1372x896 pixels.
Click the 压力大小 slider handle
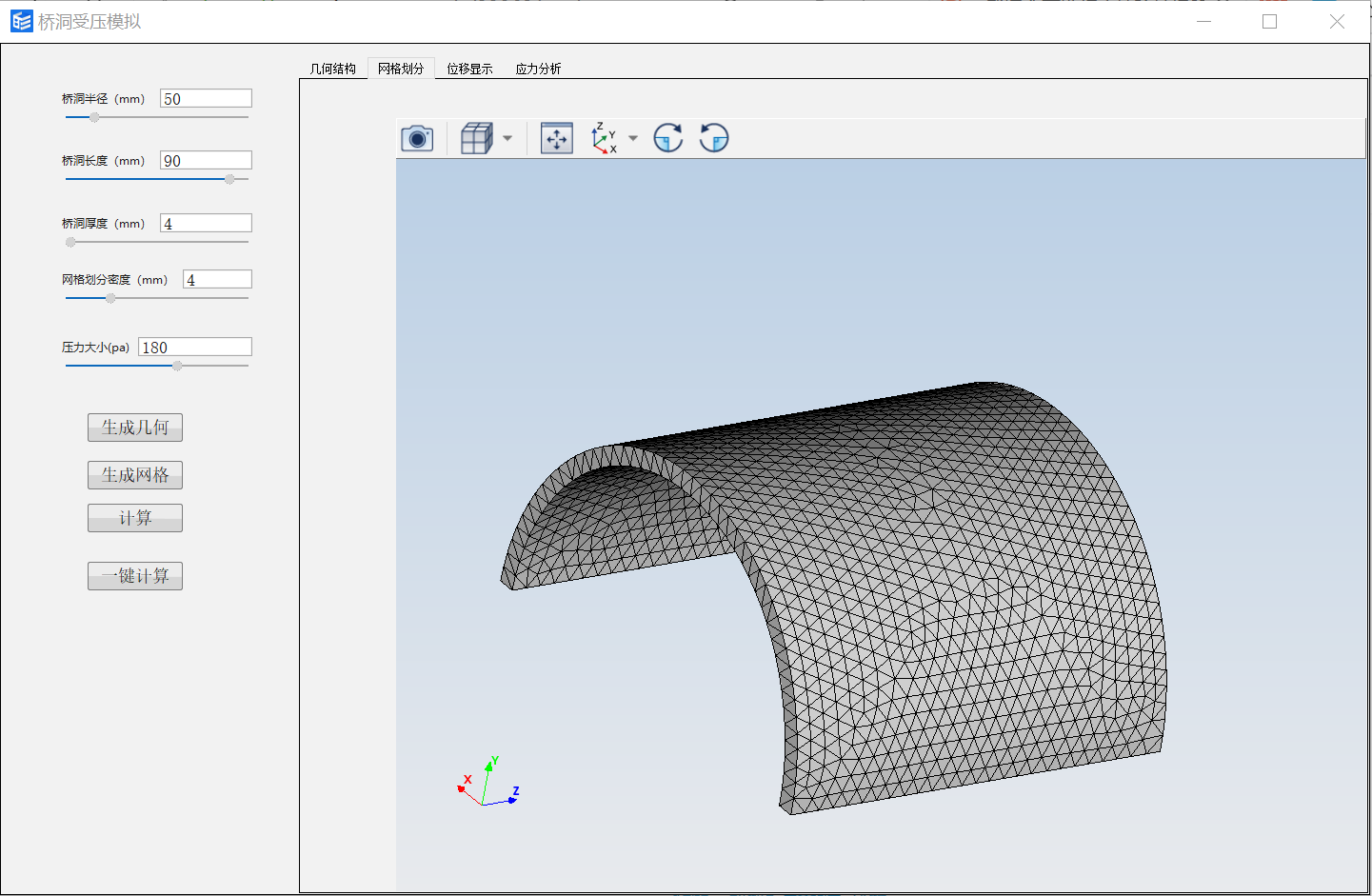click(x=177, y=366)
